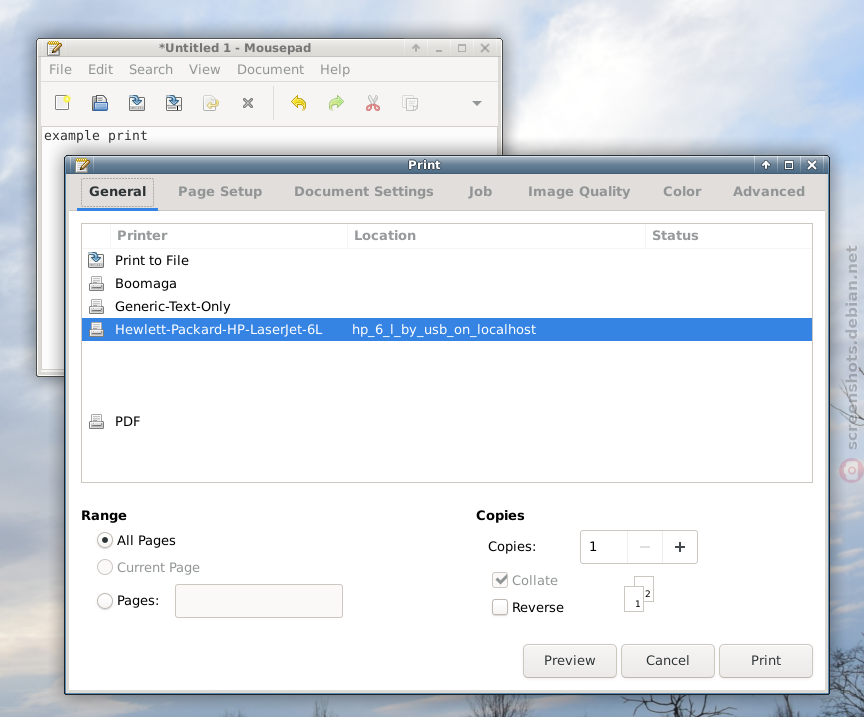Decrease copies with the minus button

[x=645, y=547]
